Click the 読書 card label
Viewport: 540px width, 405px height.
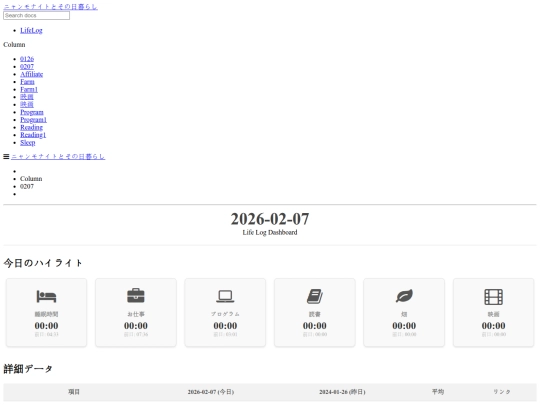coord(315,314)
